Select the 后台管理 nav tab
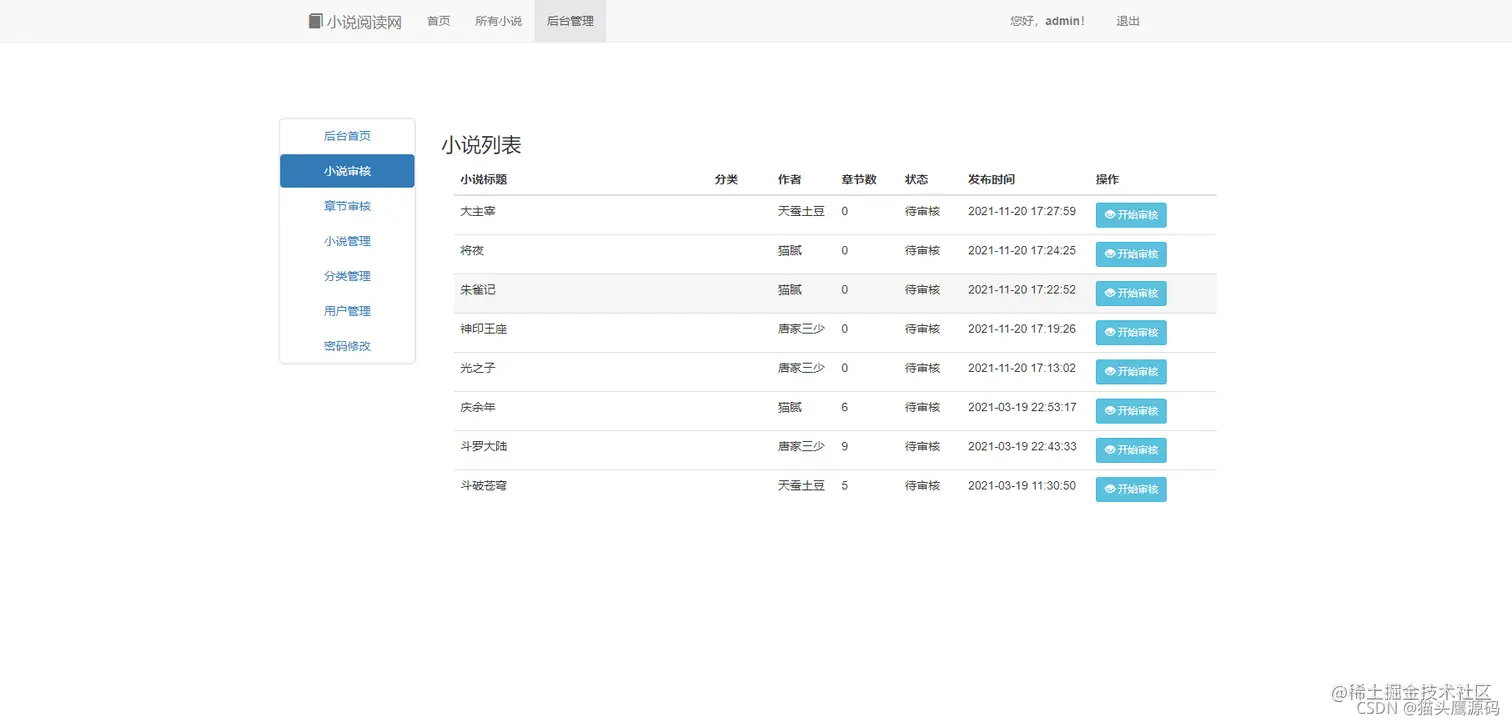Image resolution: width=1512 pixels, height=723 pixels. click(x=570, y=21)
